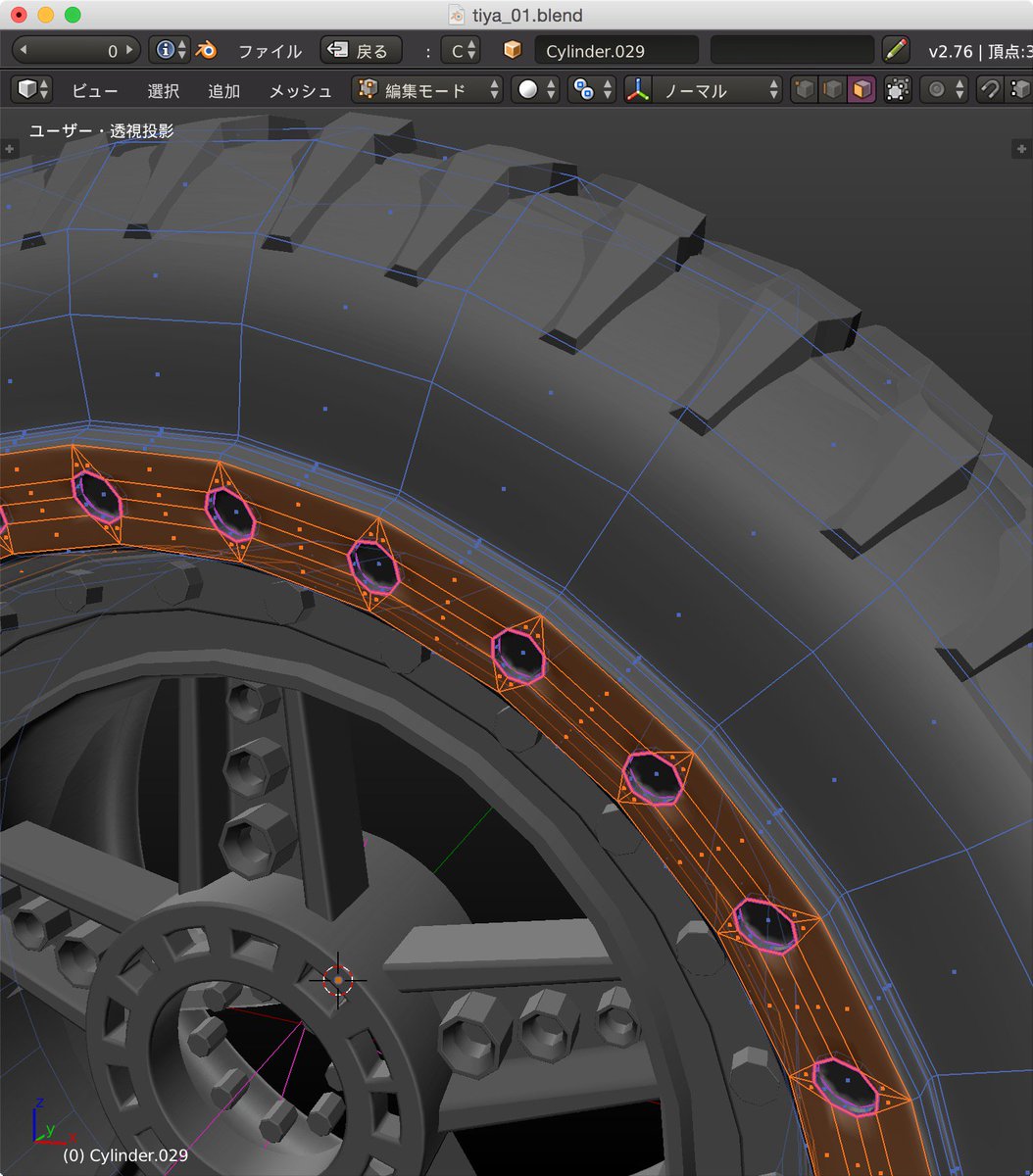The height and width of the screenshot is (1176, 1033).
Task: Click the orange mesh object icon
Action: coord(512,50)
